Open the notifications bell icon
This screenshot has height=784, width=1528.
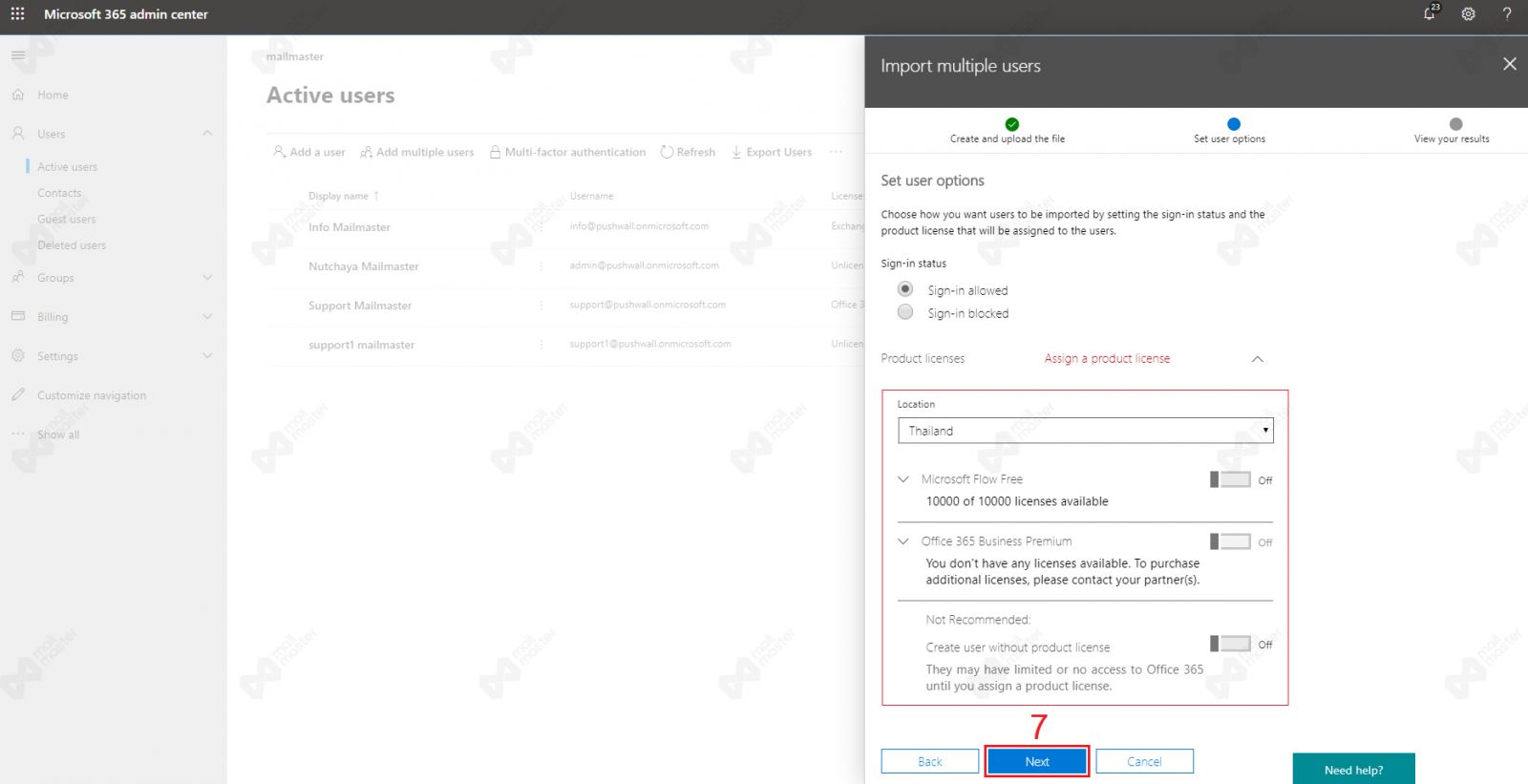(x=1430, y=13)
